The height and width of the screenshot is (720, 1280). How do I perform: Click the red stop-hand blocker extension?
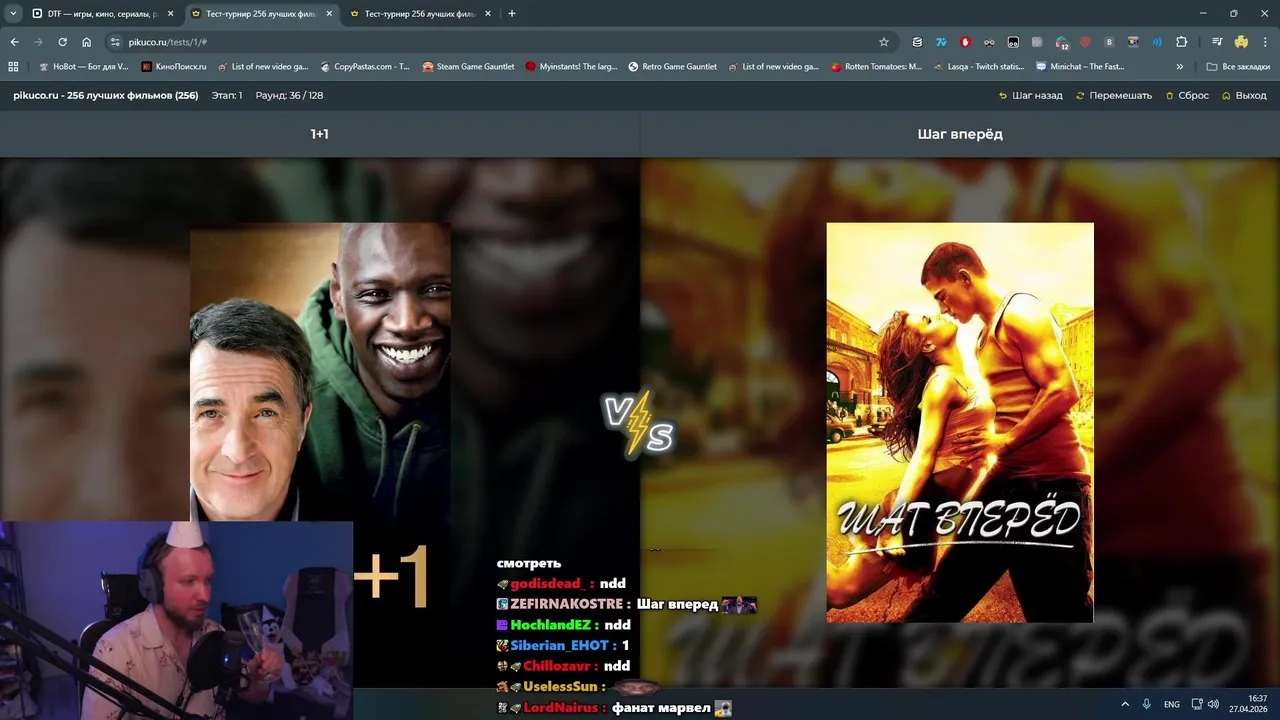(x=965, y=42)
